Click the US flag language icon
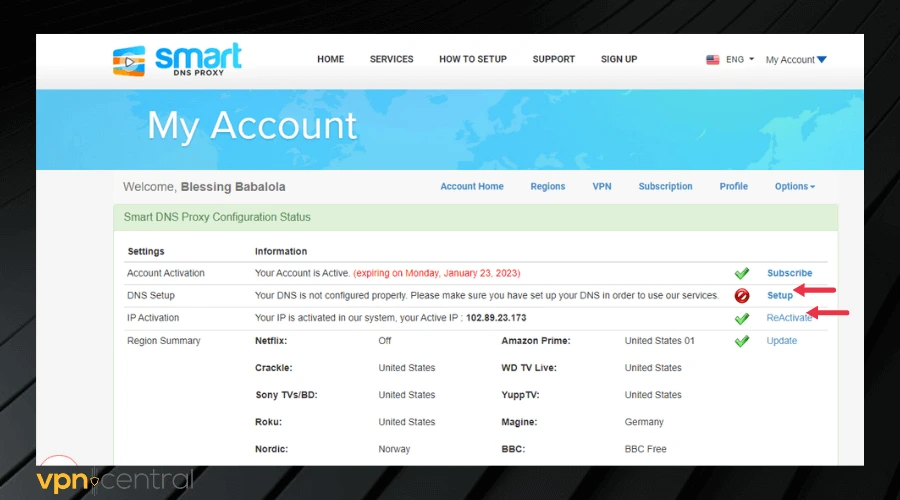Viewport: 900px width, 500px height. click(x=712, y=60)
